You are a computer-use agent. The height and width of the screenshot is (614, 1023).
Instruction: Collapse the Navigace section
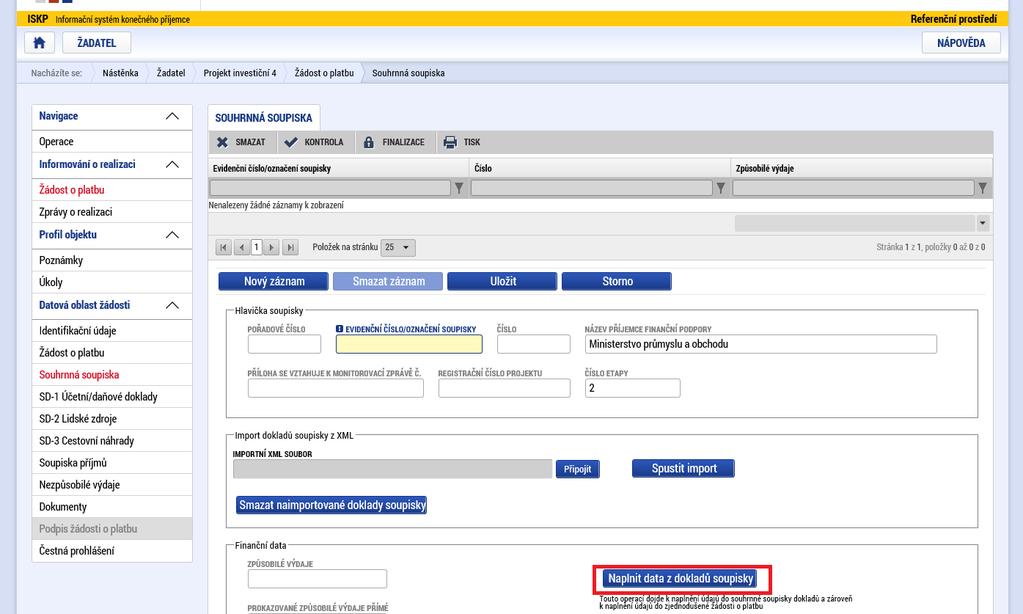pyautogui.click(x=172, y=116)
